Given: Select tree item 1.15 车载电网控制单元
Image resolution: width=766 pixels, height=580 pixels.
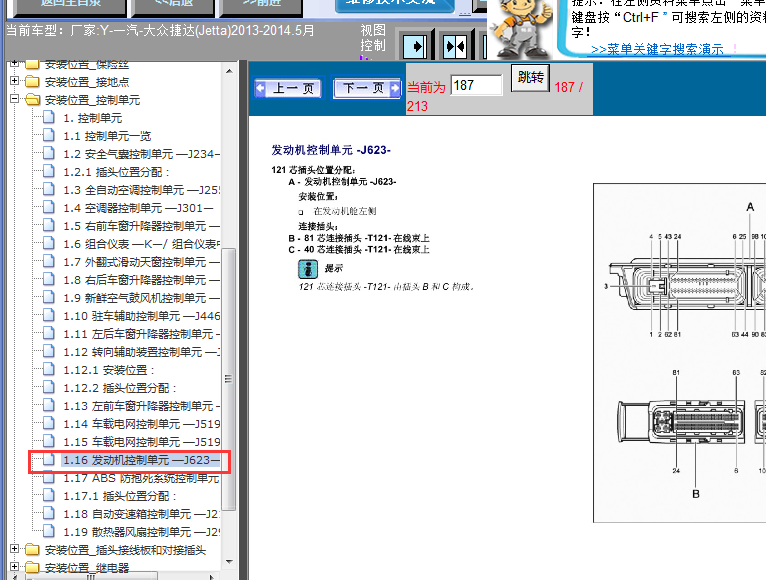Looking at the screenshot, I should [x=141, y=442].
